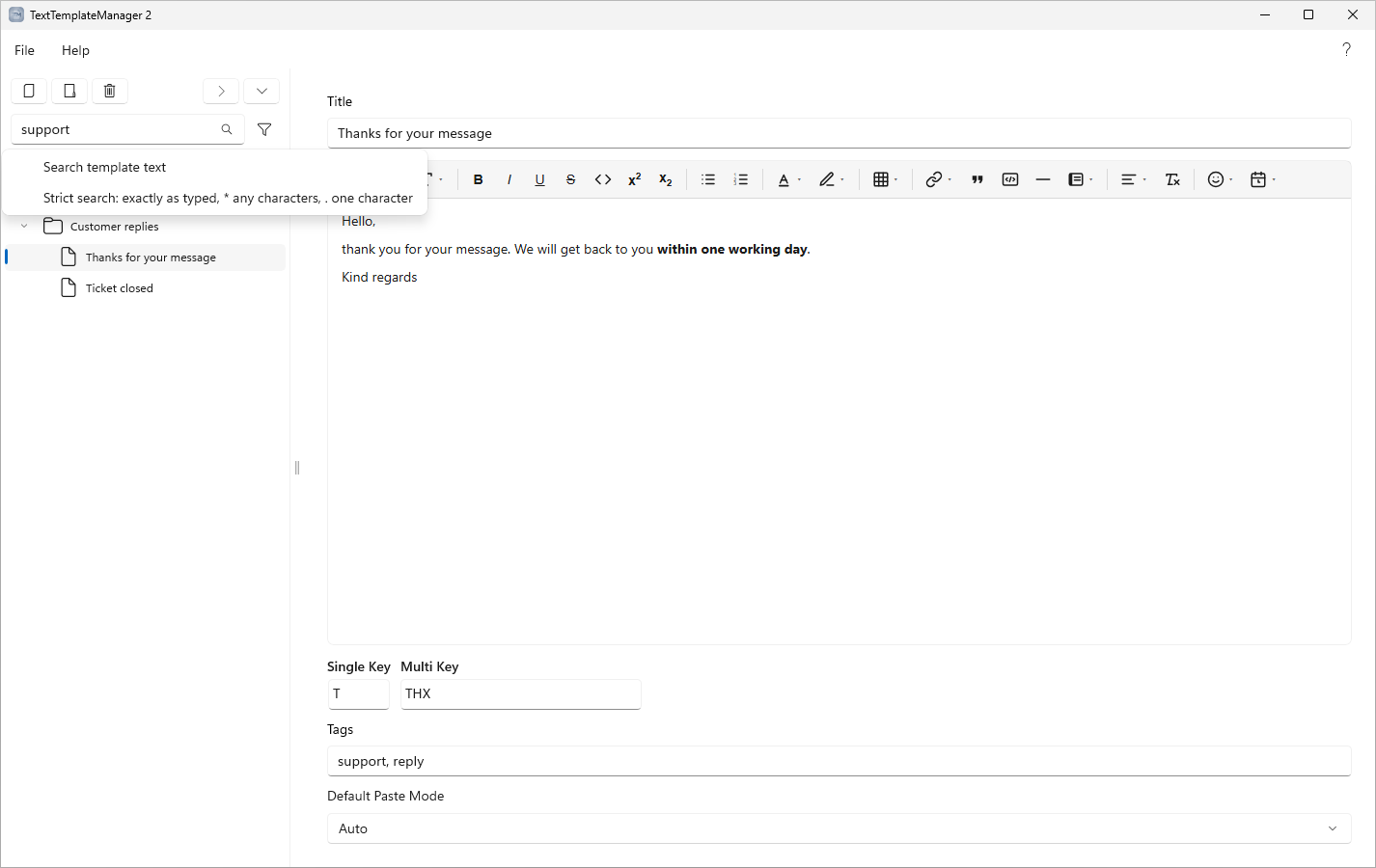
Task: Click the Kind regards line in editor
Action: click(x=379, y=277)
